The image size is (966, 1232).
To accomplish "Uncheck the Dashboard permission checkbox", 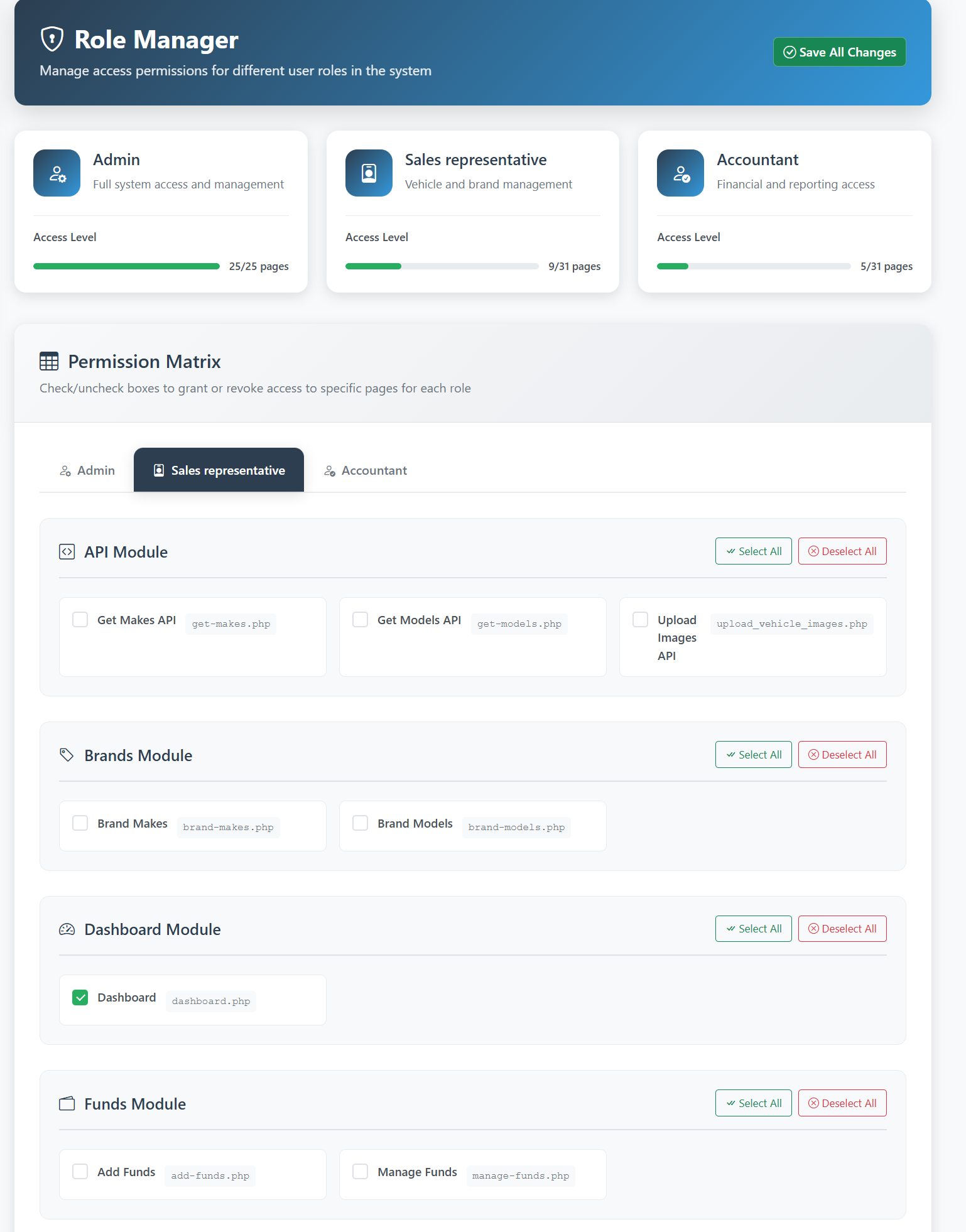I will click(x=80, y=997).
